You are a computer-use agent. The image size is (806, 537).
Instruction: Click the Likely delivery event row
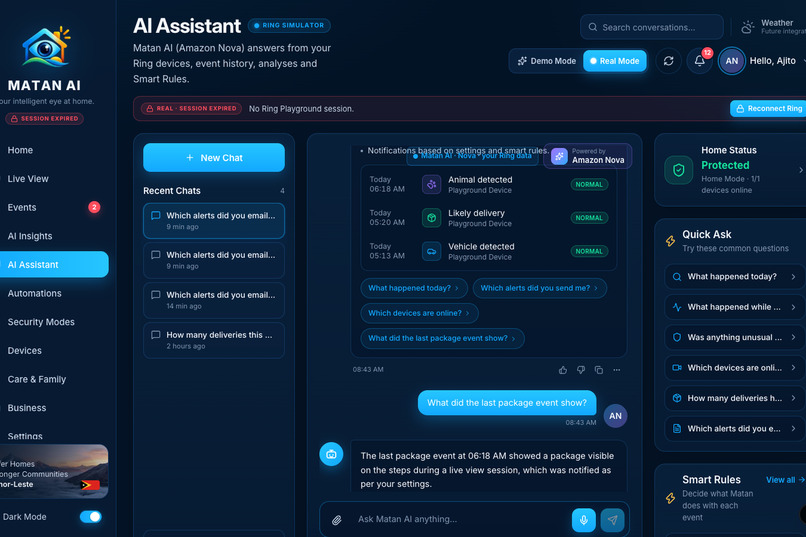pyautogui.click(x=489, y=218)
